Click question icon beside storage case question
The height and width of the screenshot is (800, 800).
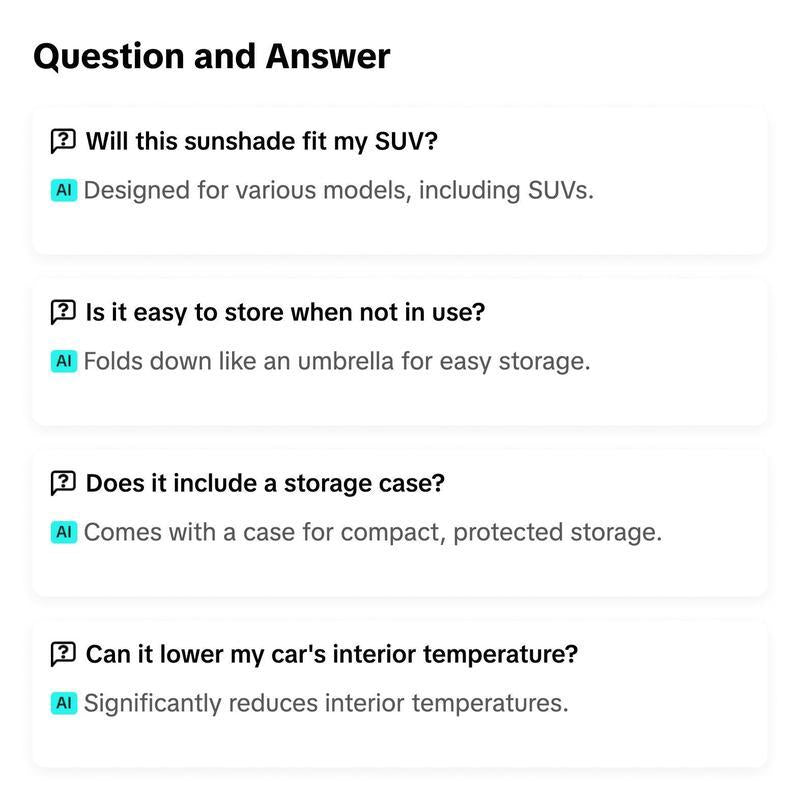[63, 483]
